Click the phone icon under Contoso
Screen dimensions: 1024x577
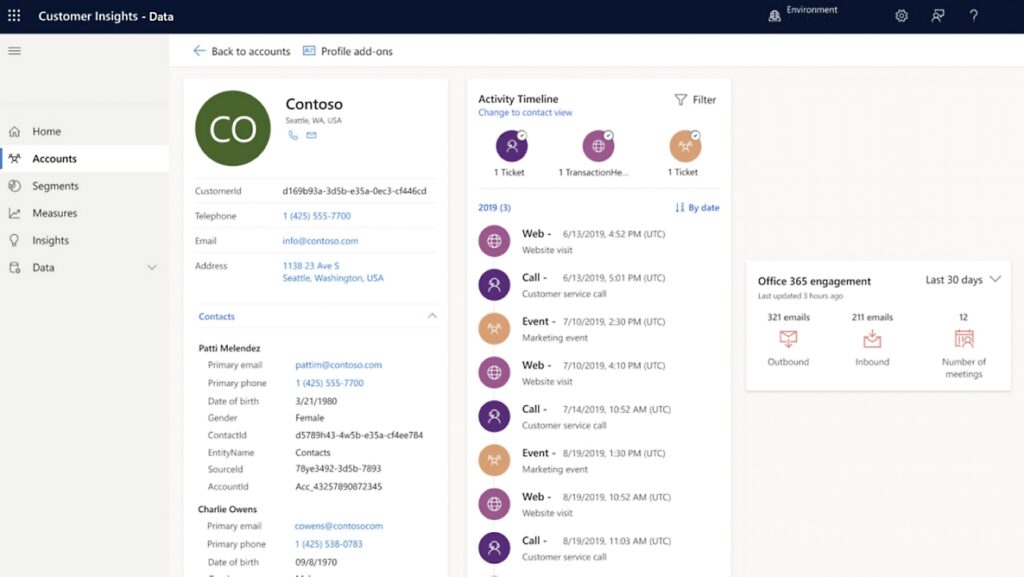[293, 135]
